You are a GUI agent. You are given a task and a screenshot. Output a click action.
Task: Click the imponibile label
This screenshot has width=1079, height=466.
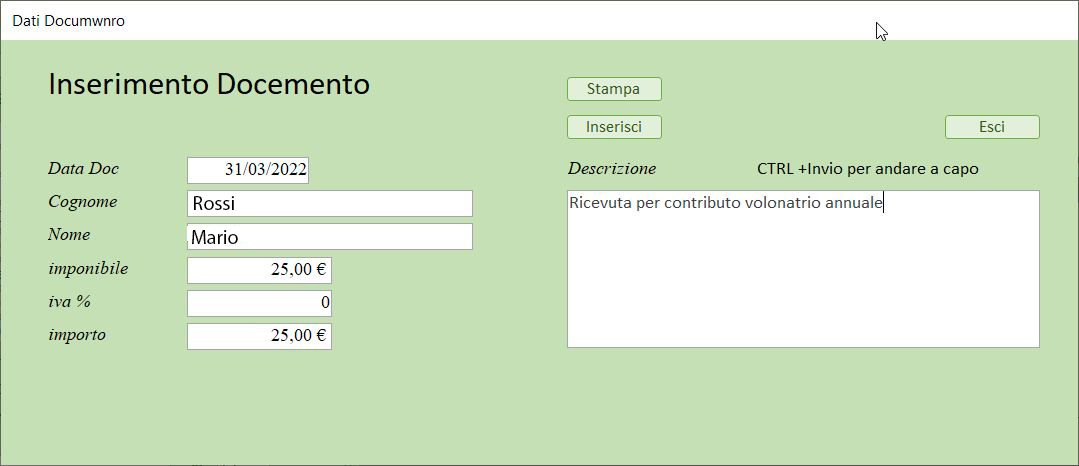point(88,268)
